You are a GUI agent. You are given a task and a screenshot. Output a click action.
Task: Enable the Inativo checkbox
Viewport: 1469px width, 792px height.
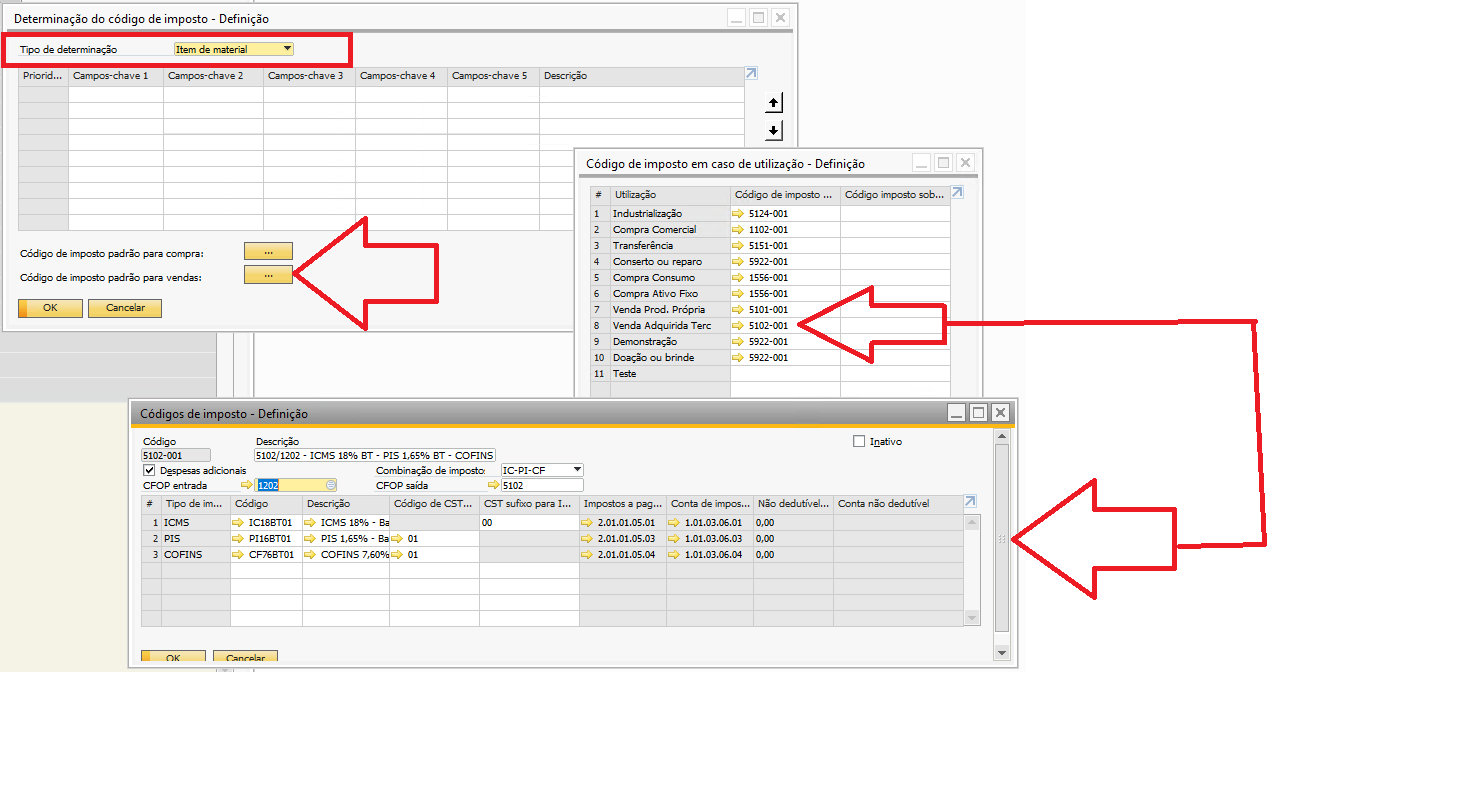click(x=858, y=441)
